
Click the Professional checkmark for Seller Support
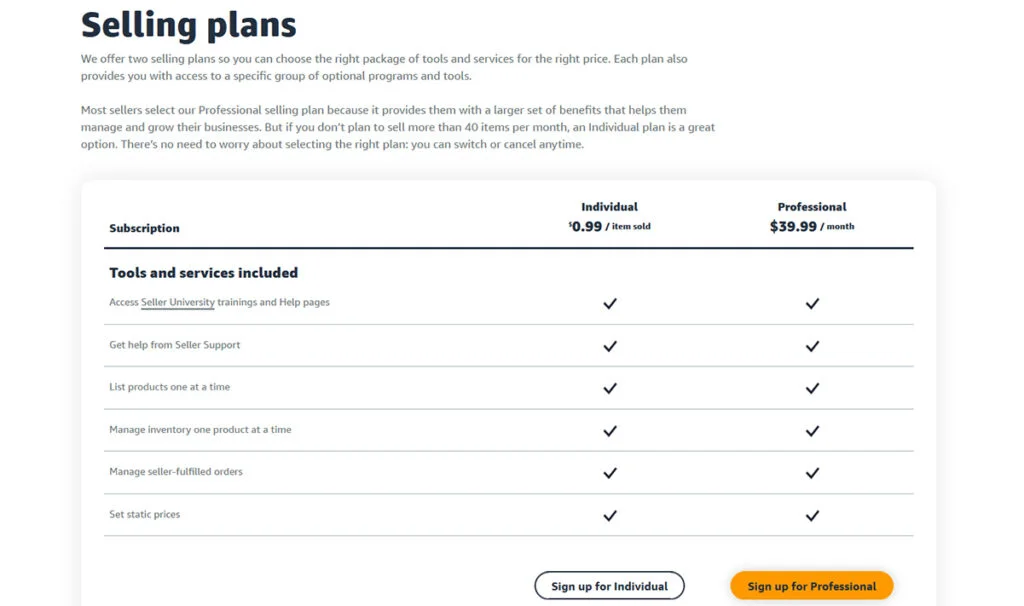[812, 346]
